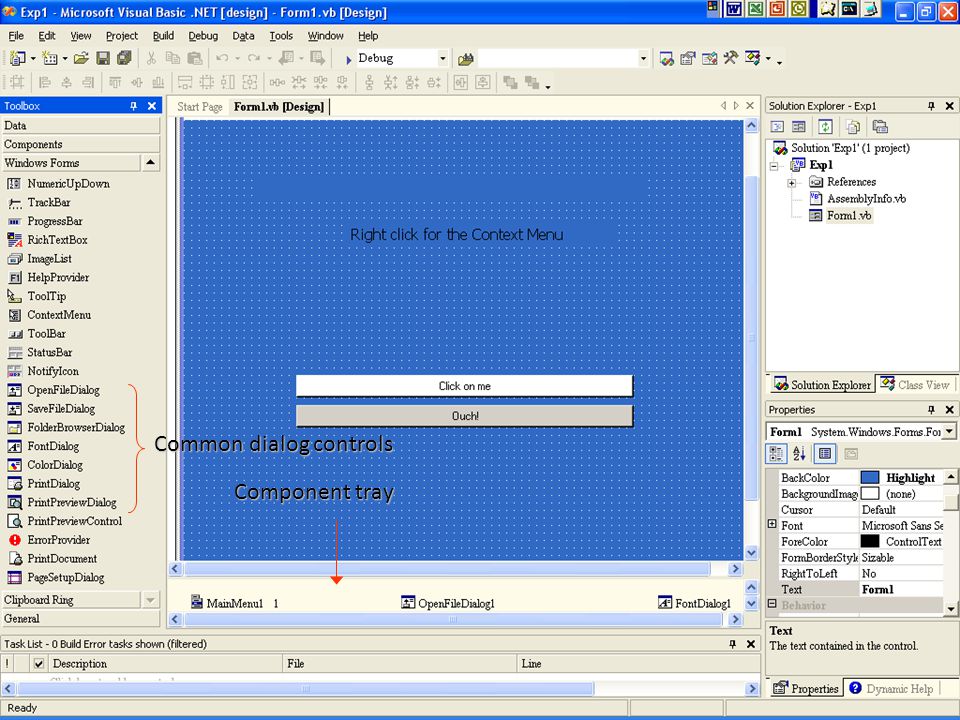
Task: Open the Data section of the Toolbox
Action: point(80,126)
